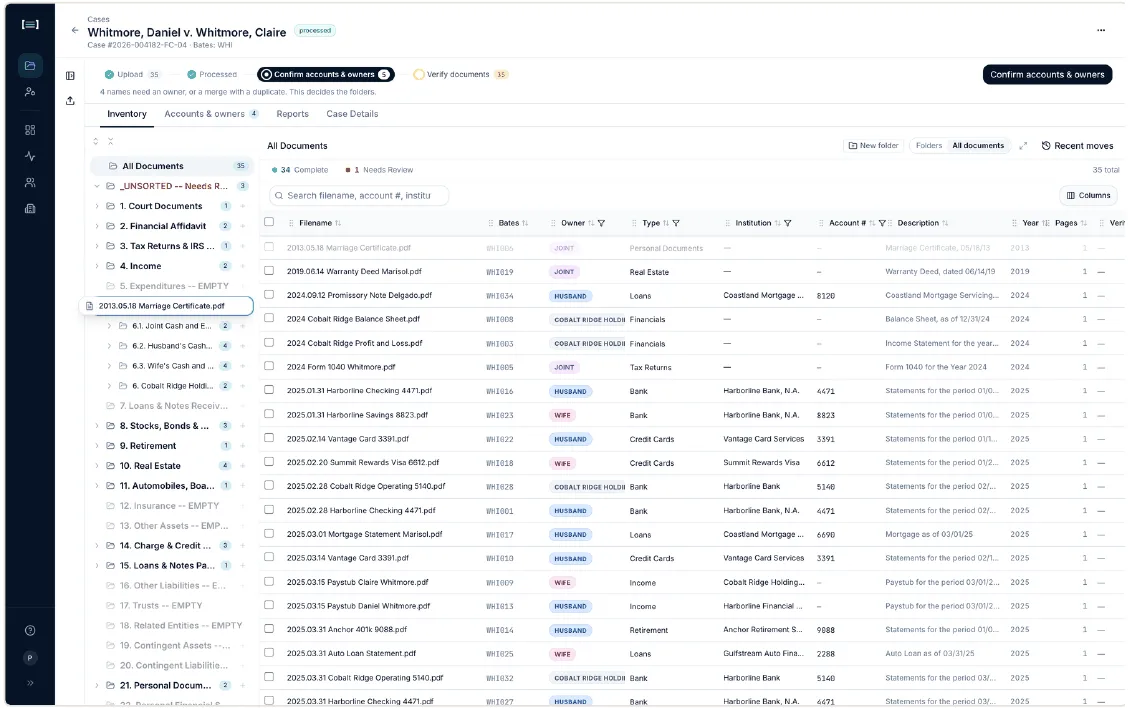Image resolution: width=1128 pixels, height=708 pixels.
Task: Switch to the Accounts & owners tab
Action: tap(211, 114)
